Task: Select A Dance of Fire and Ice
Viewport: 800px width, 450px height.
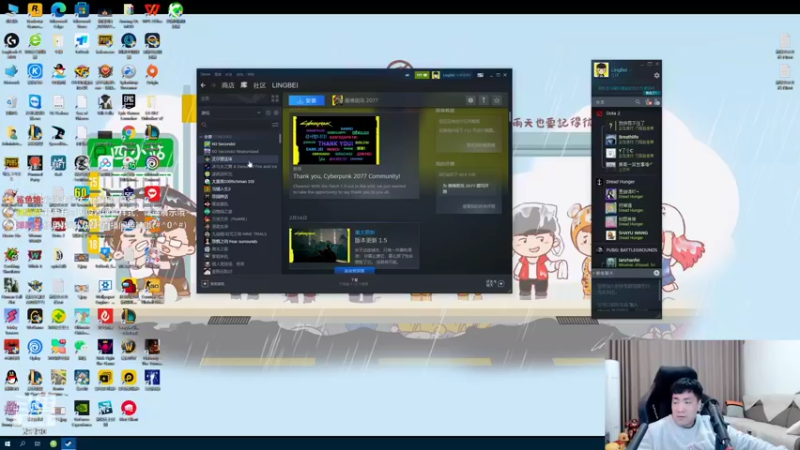Action: click(x=239, y=166)
